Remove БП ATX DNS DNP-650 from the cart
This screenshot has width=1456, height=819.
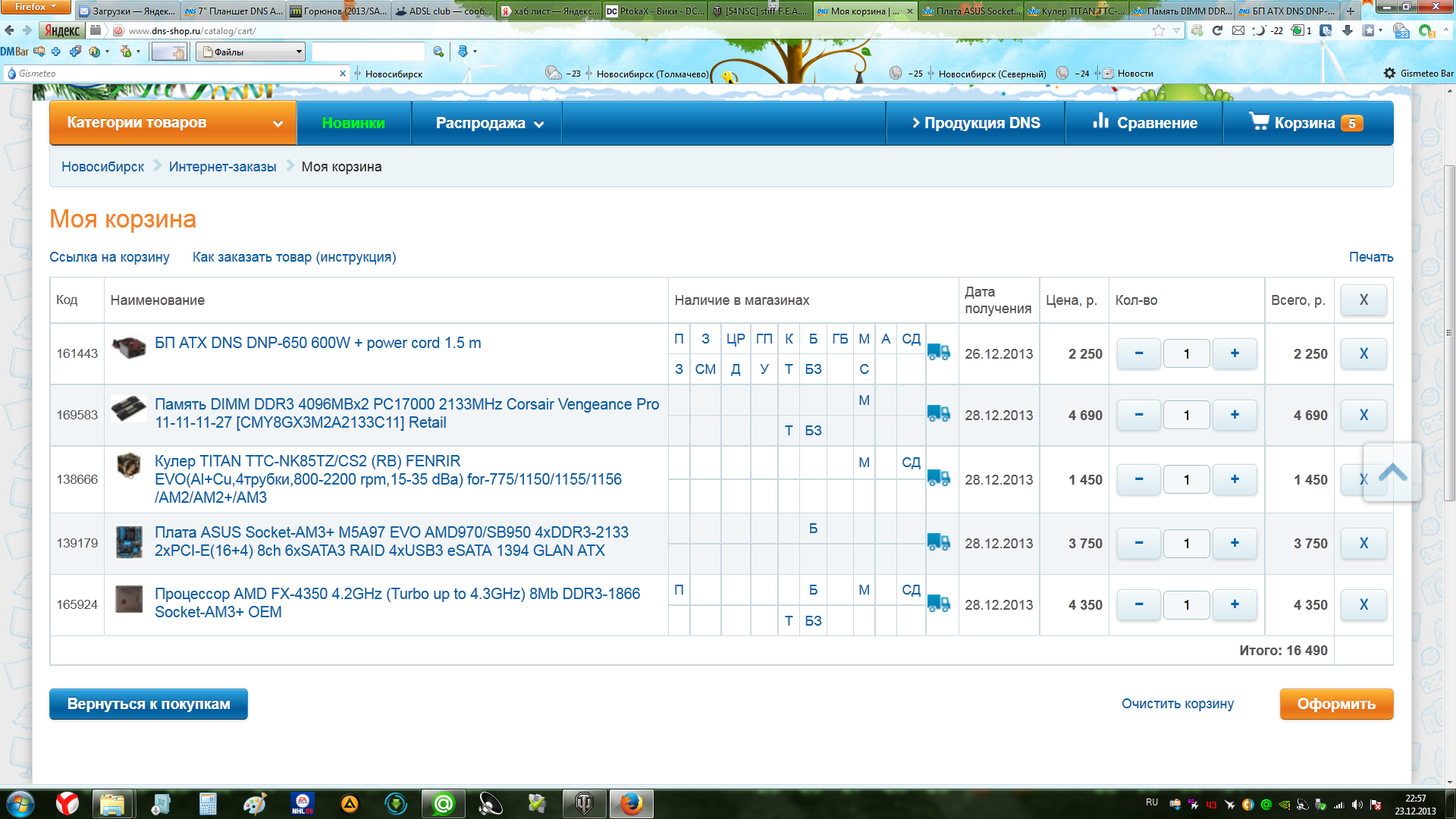coord(1363,353)
